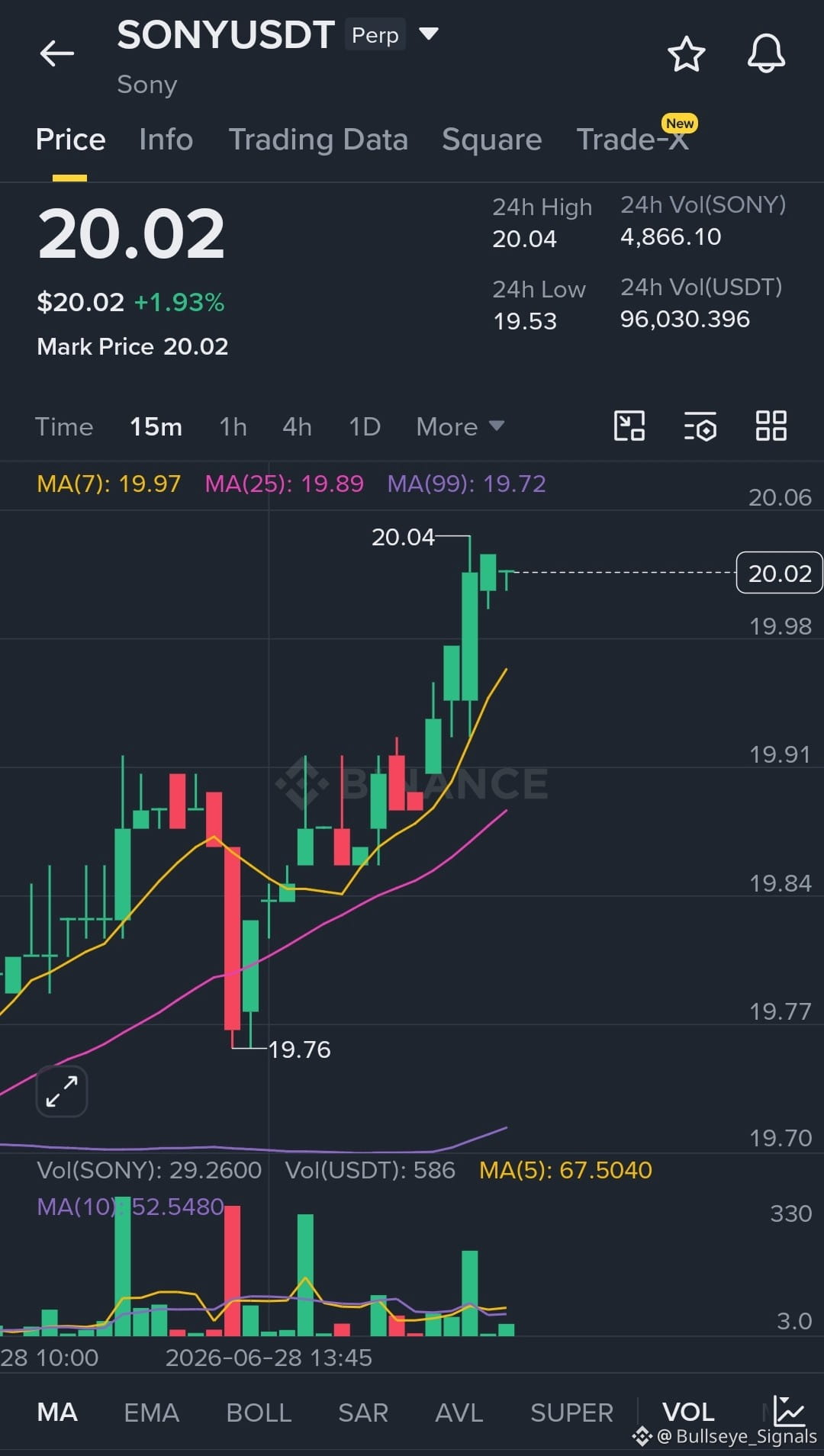Toggle the SUPER indicator
Image resolution: width=824 pixels, height=1456 pixels.
coord(571,1413)
